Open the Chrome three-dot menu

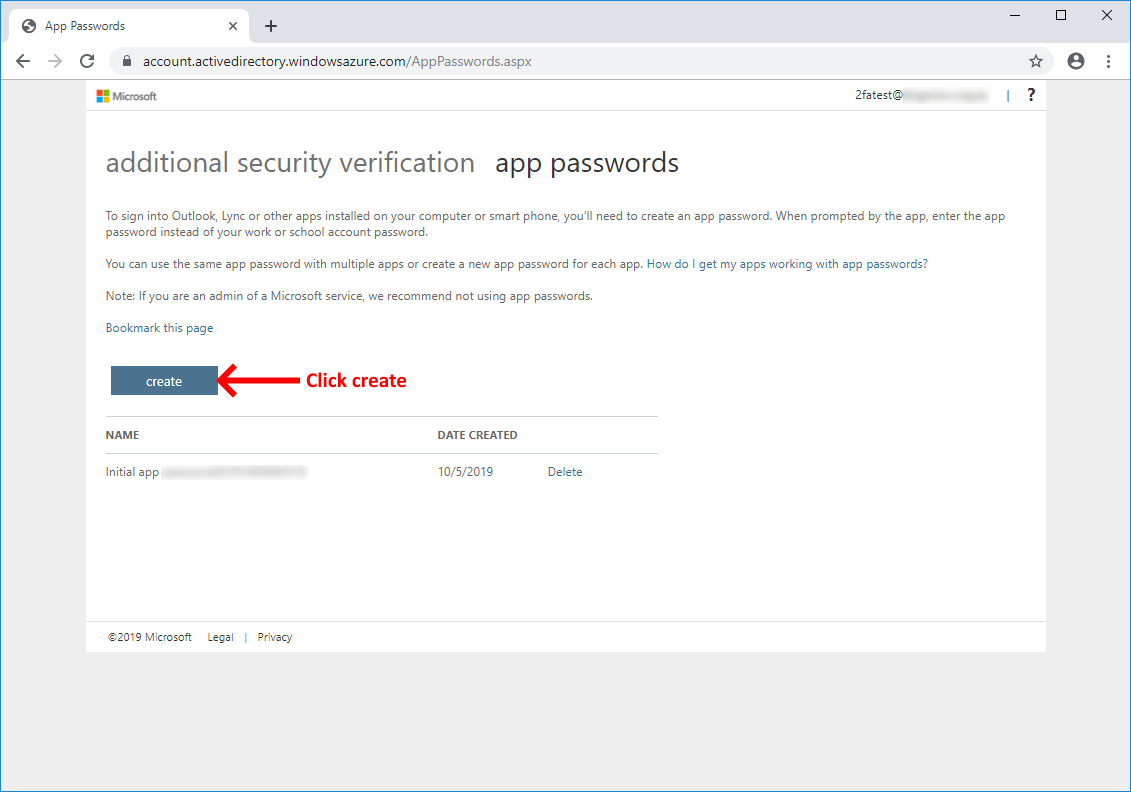[1109, 61]
